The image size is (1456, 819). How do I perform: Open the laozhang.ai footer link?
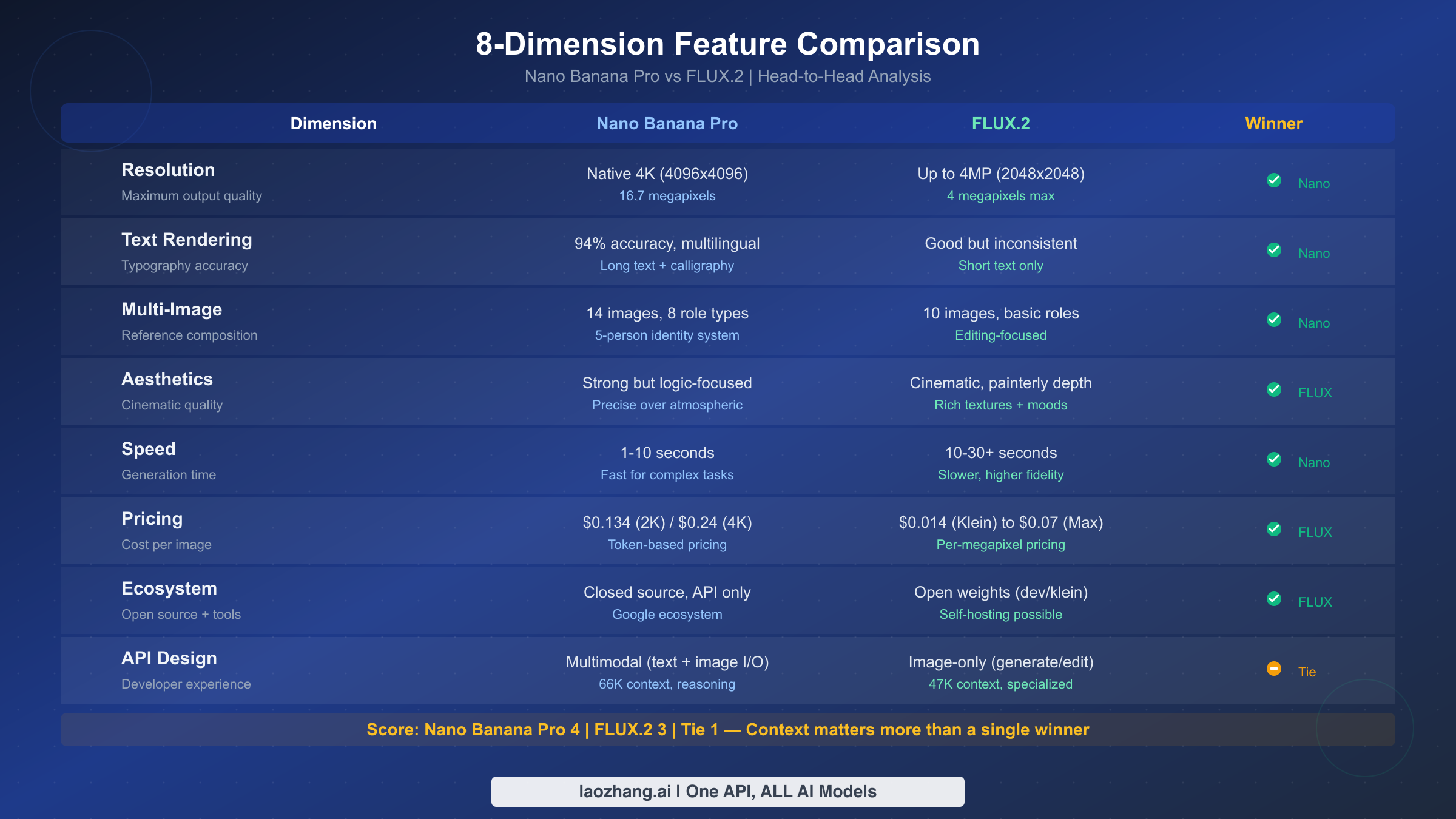pos(727,791)
